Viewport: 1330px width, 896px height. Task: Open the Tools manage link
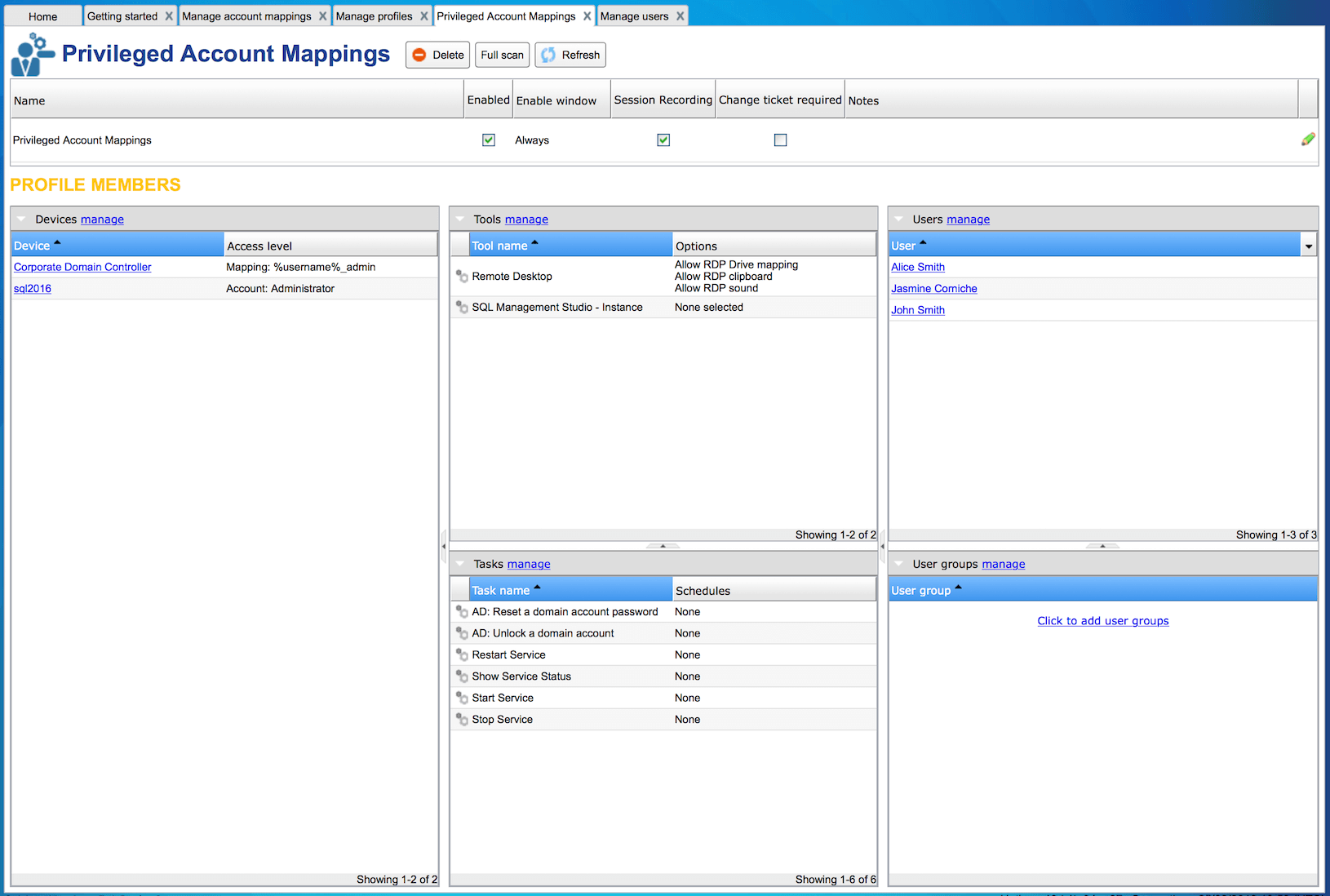coord(526,220)
